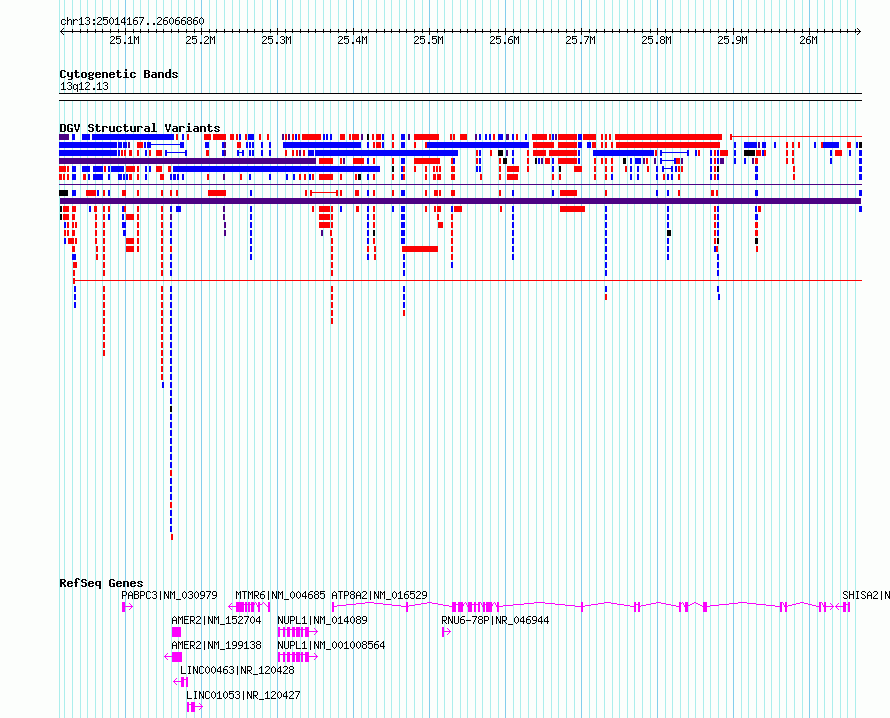Viewport: 890px width, 718px height.
Task: Click the Cytogenetic Bands track title
Action: click(119, 74)
